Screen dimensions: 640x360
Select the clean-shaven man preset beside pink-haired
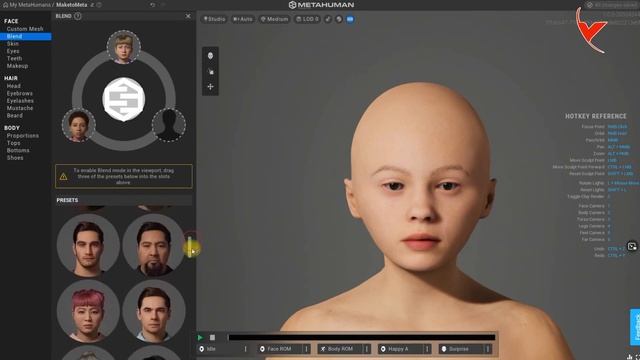pyautogui.click(x=154, y=311)
